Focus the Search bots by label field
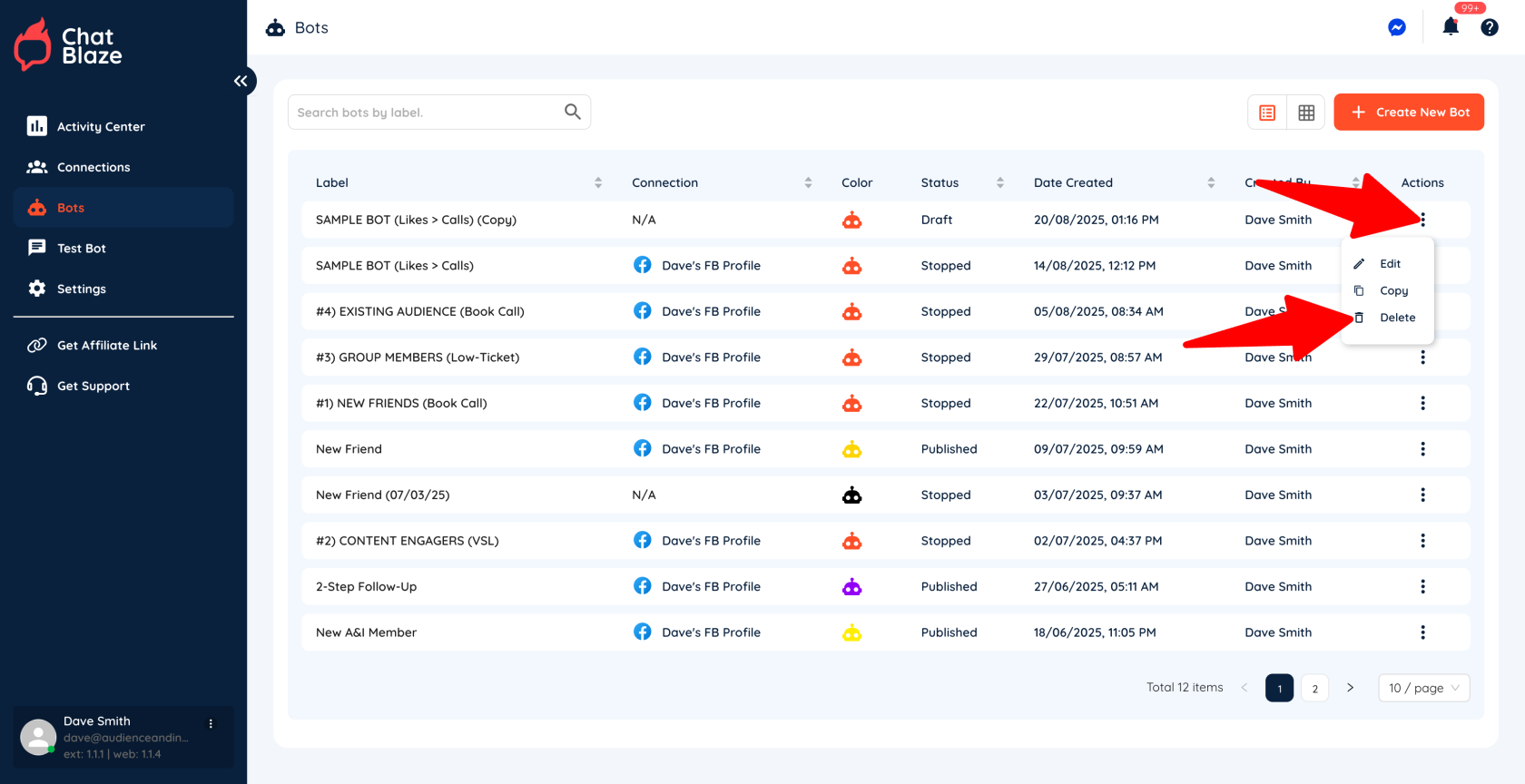Image resolution: width=1525 pixels, height=784 pixels. [x=427, y=113]
